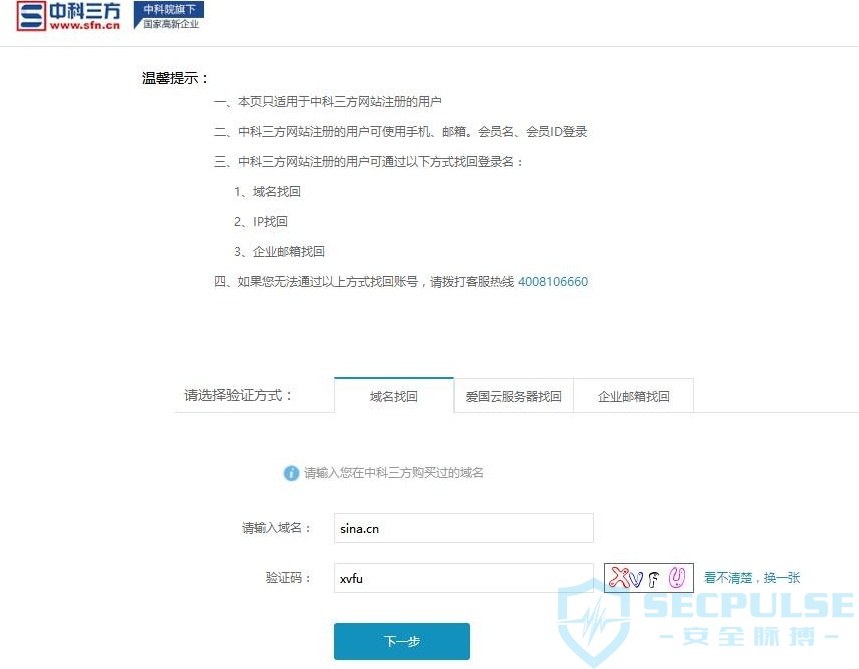Click the 请输入域名 label

[x=277, y=528]
